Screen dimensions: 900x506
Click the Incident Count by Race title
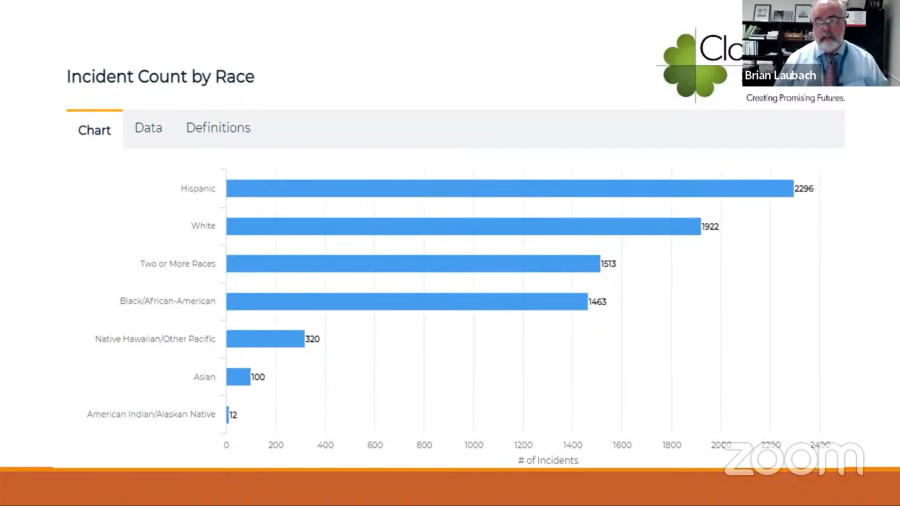[160, 77]
